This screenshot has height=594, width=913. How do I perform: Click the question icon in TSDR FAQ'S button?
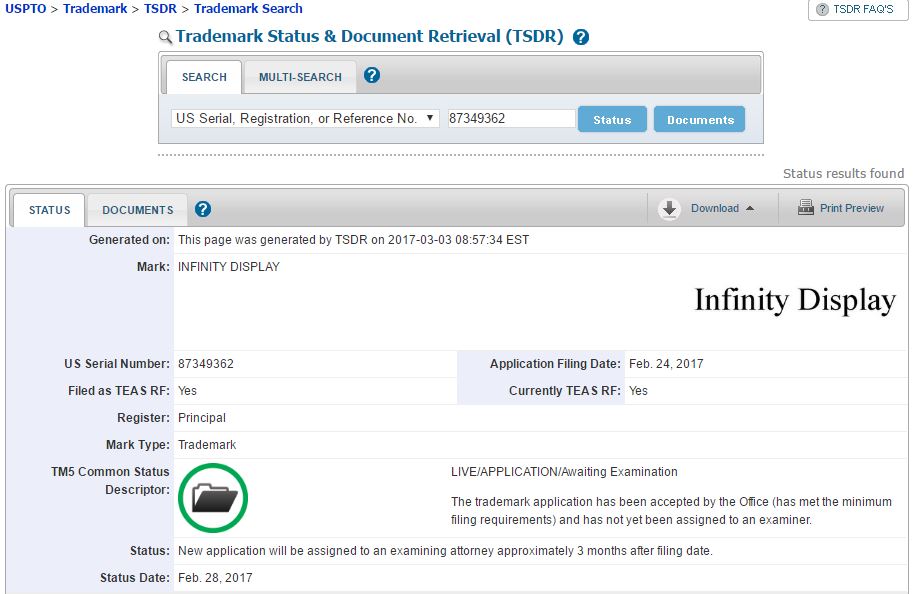[822, 9]
